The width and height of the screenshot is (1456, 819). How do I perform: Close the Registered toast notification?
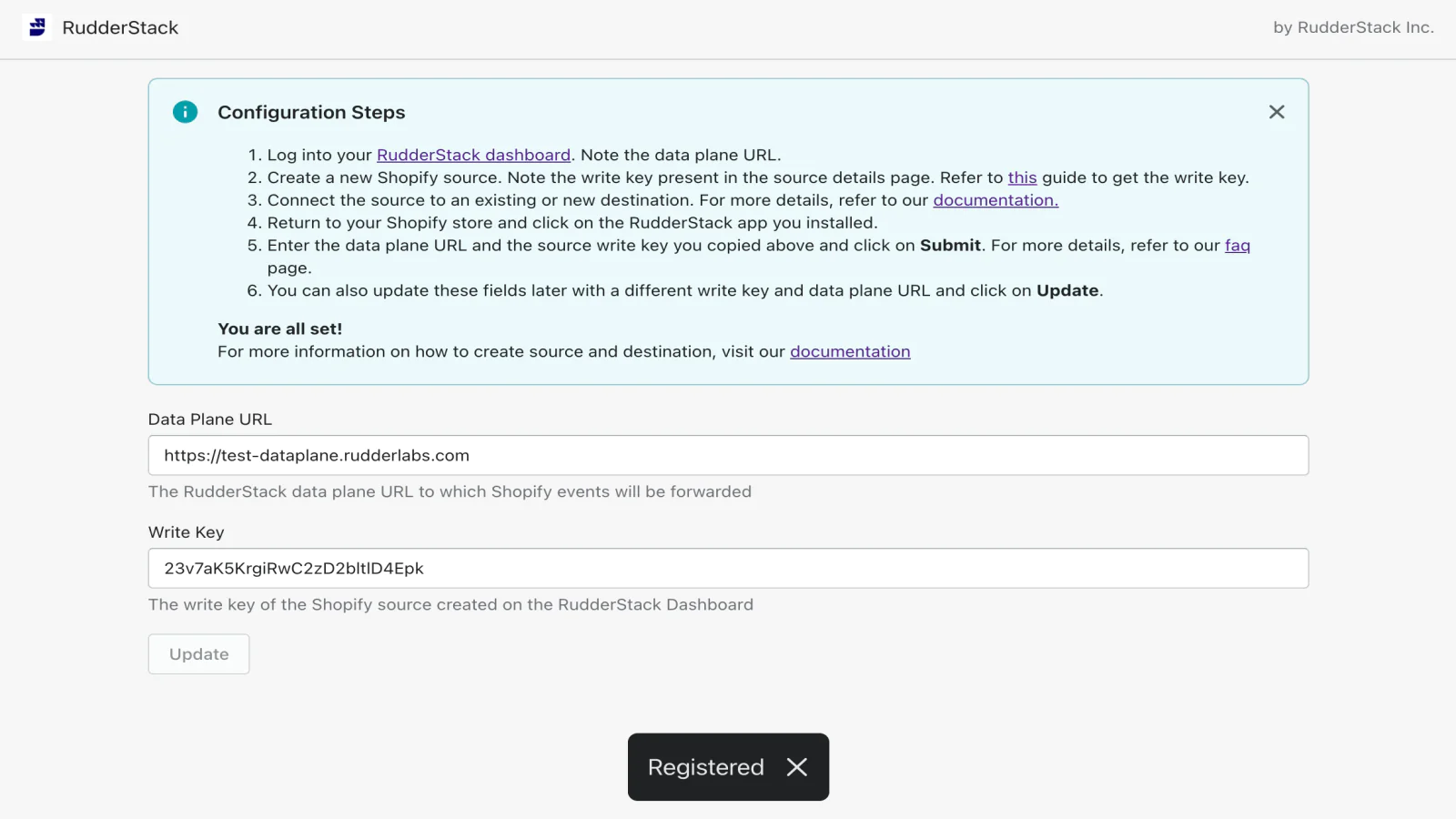tap(797, 767)
